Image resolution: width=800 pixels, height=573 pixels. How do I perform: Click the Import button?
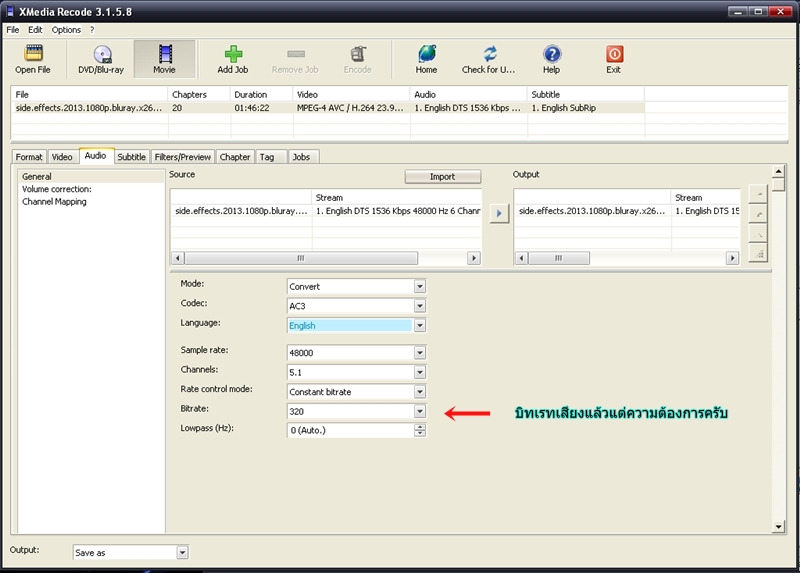[443, 177]
